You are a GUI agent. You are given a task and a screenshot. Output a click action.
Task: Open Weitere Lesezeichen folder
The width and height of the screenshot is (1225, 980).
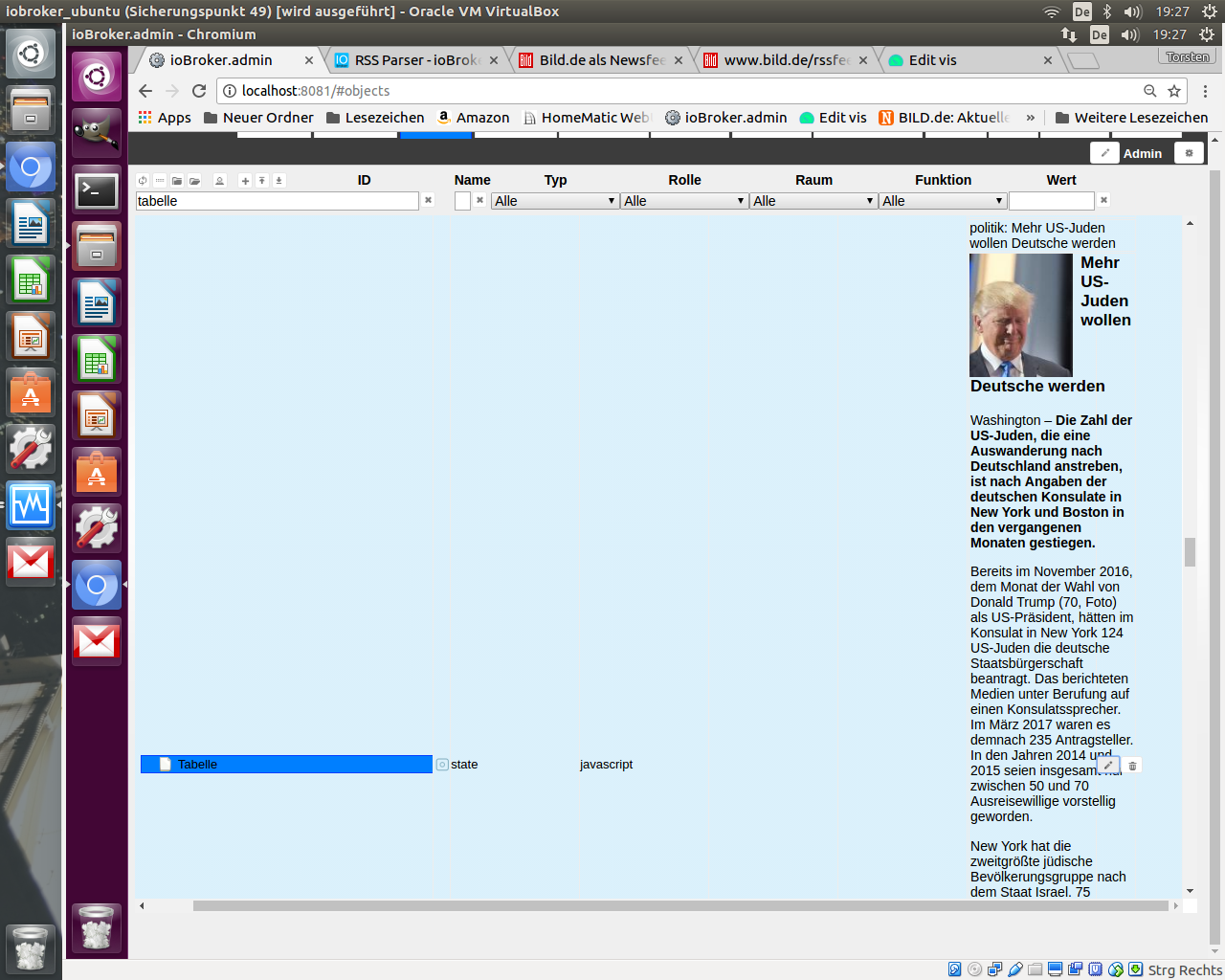(x=1131, y=118)
